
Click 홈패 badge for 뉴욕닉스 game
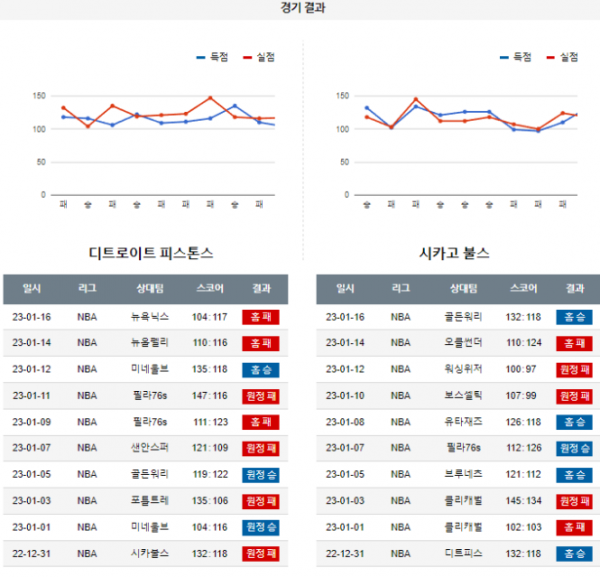(261, 317)
